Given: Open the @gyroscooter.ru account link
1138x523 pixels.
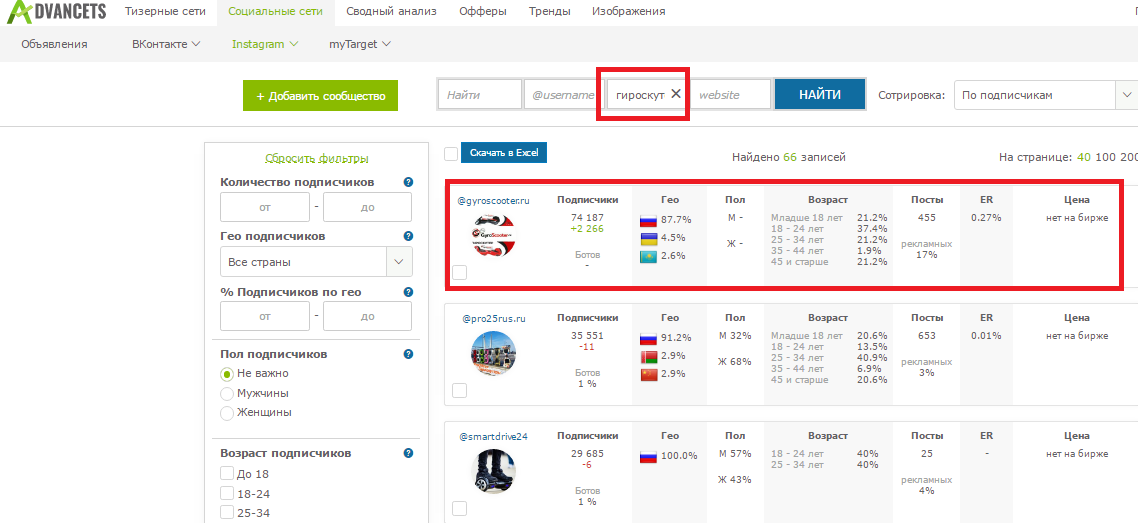Looking at the screenshot, I should click(x=494, y=200).
